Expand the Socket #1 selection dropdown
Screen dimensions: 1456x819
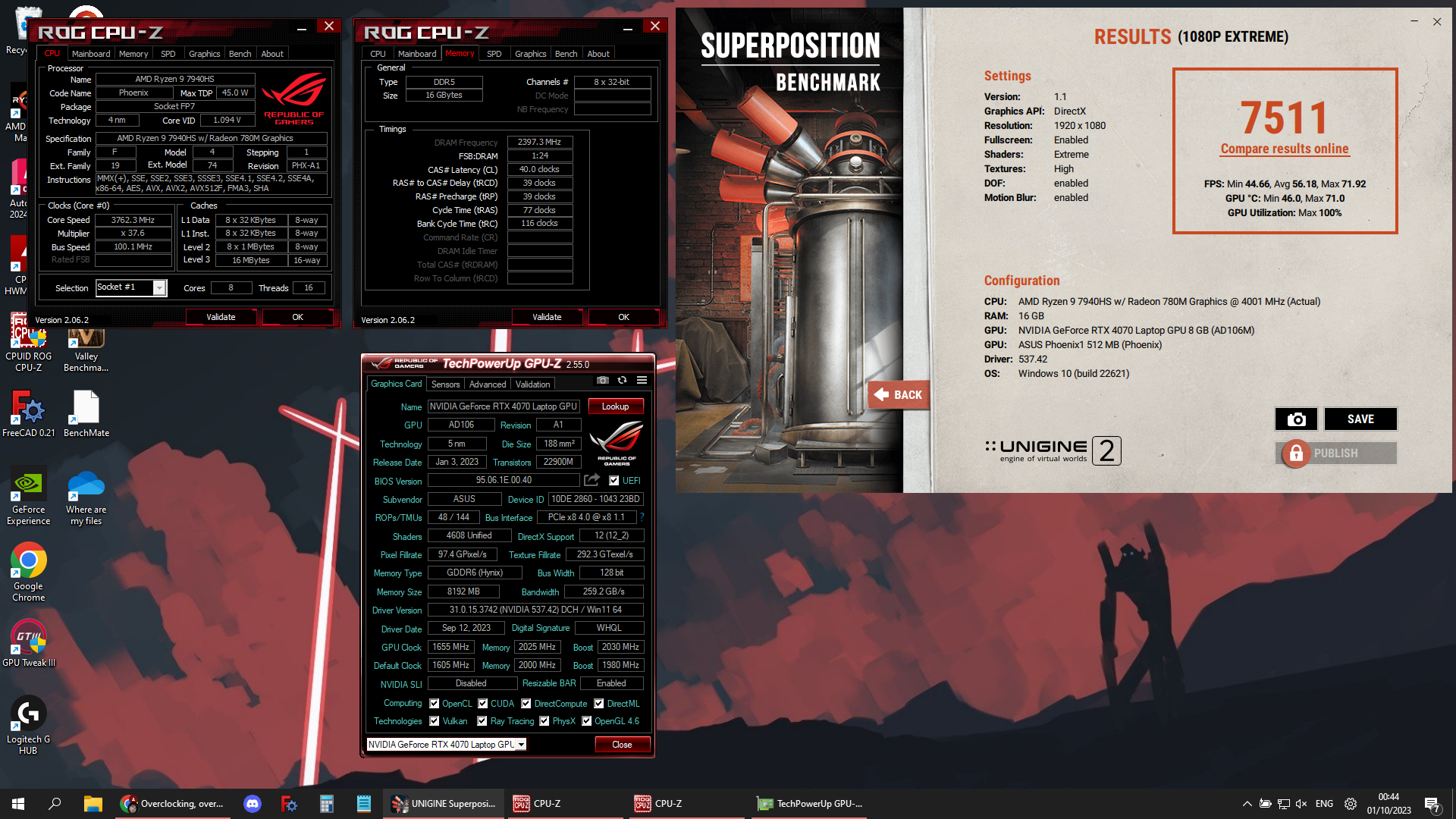pyautogui.click(x=159, y=288)
